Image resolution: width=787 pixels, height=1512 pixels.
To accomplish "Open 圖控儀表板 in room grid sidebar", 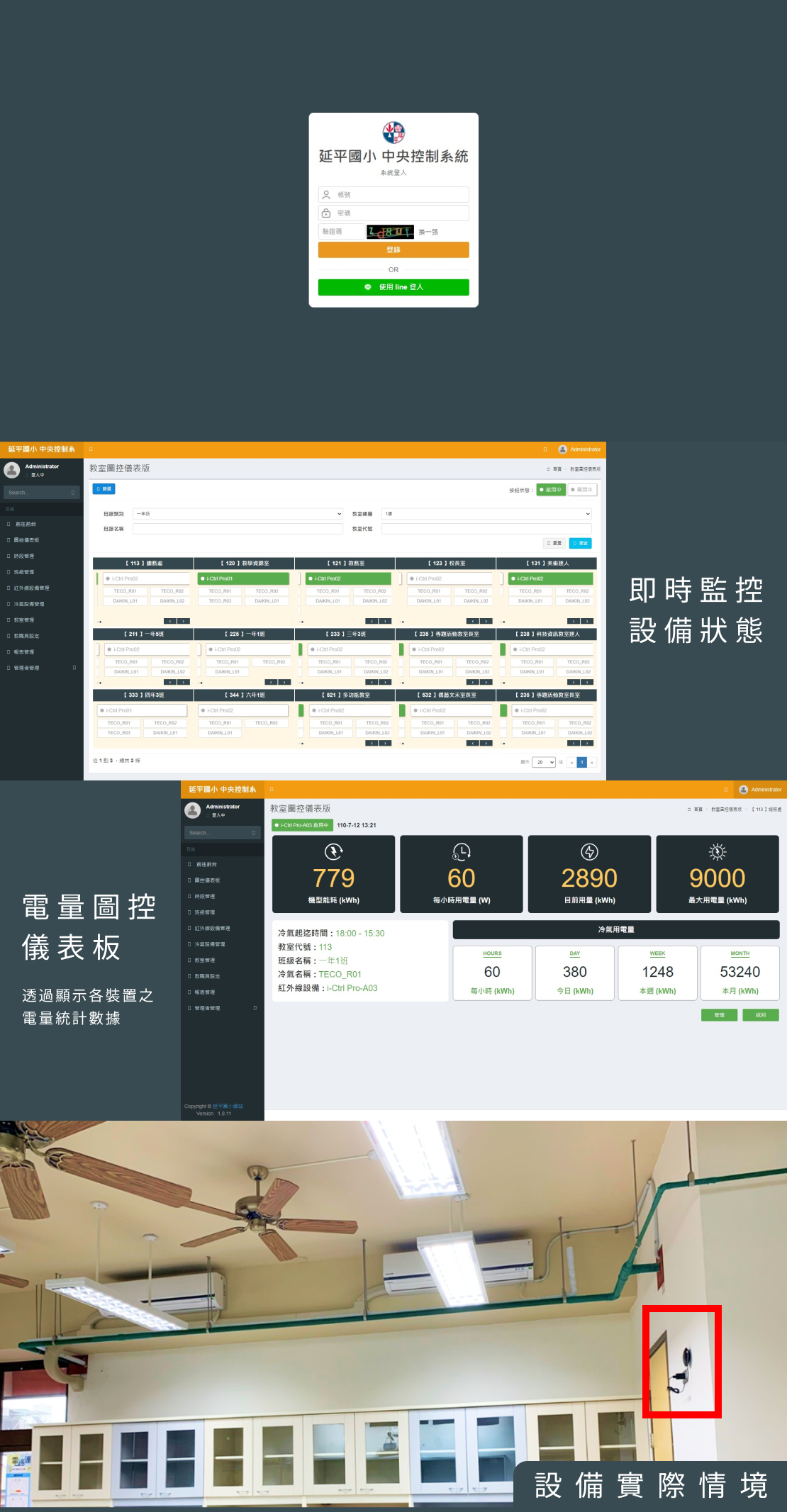I will (x=40, y=540).
